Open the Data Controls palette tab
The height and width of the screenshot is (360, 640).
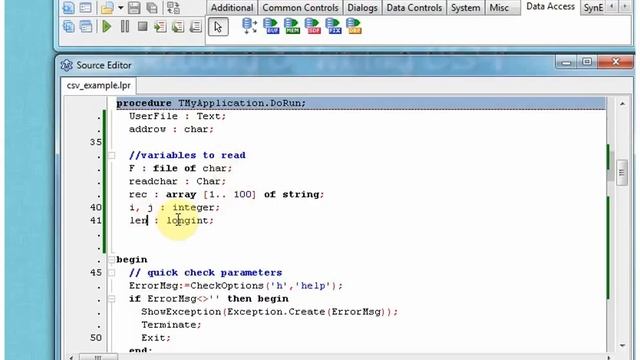tap(414, 8)
